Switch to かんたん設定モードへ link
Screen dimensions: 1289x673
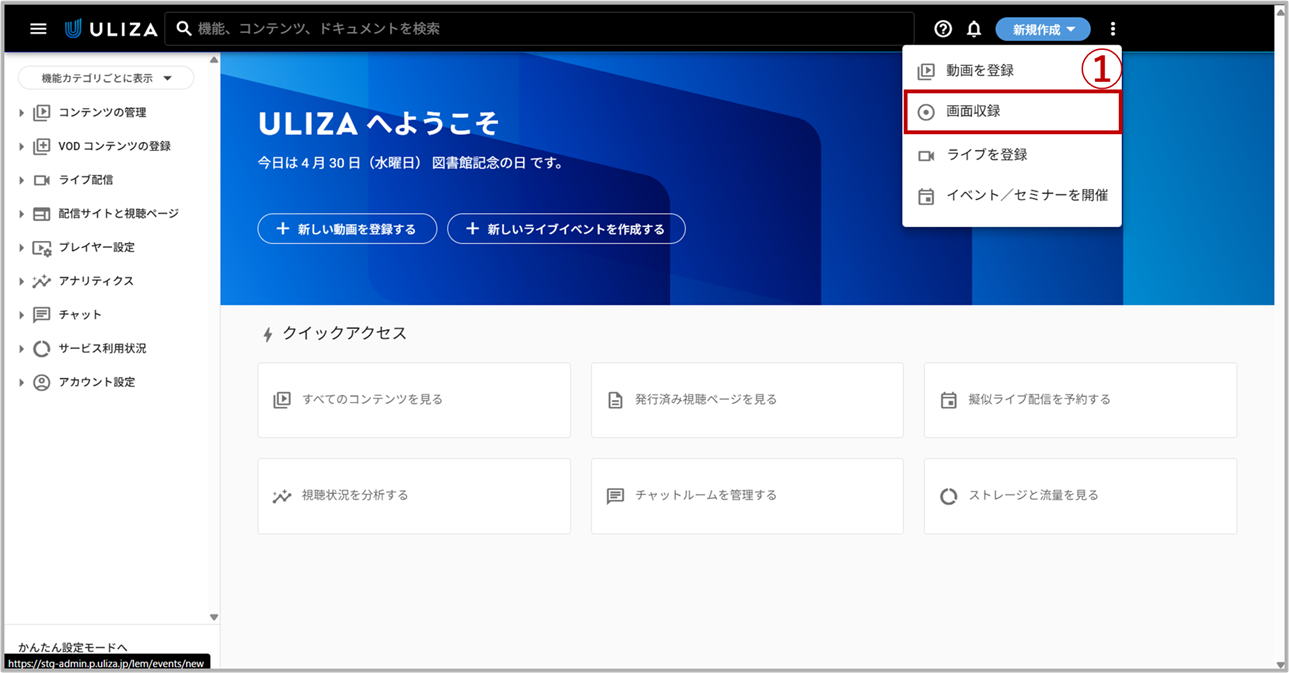[x=73, y=647]
